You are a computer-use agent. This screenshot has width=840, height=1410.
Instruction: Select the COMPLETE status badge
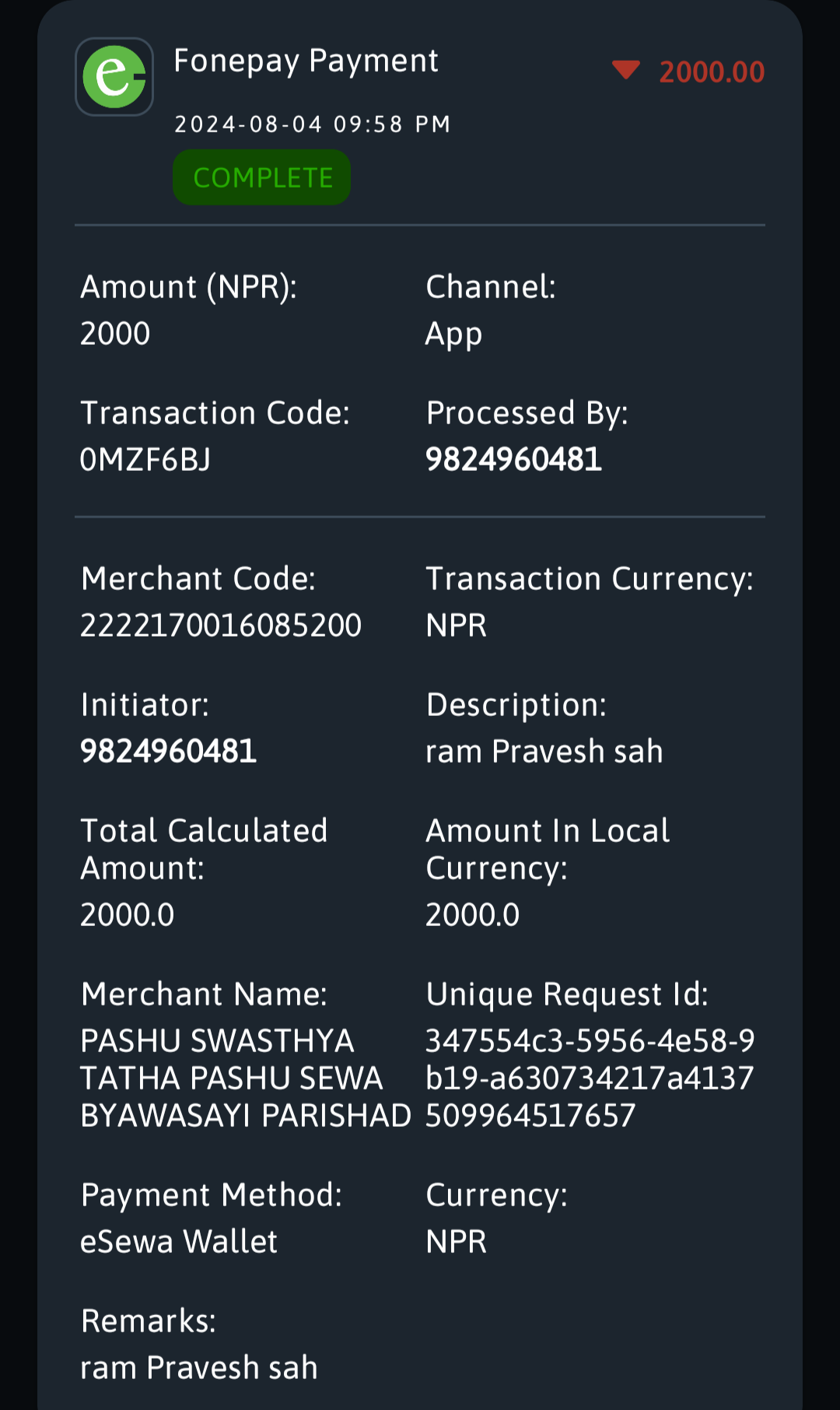coord(262,177)
